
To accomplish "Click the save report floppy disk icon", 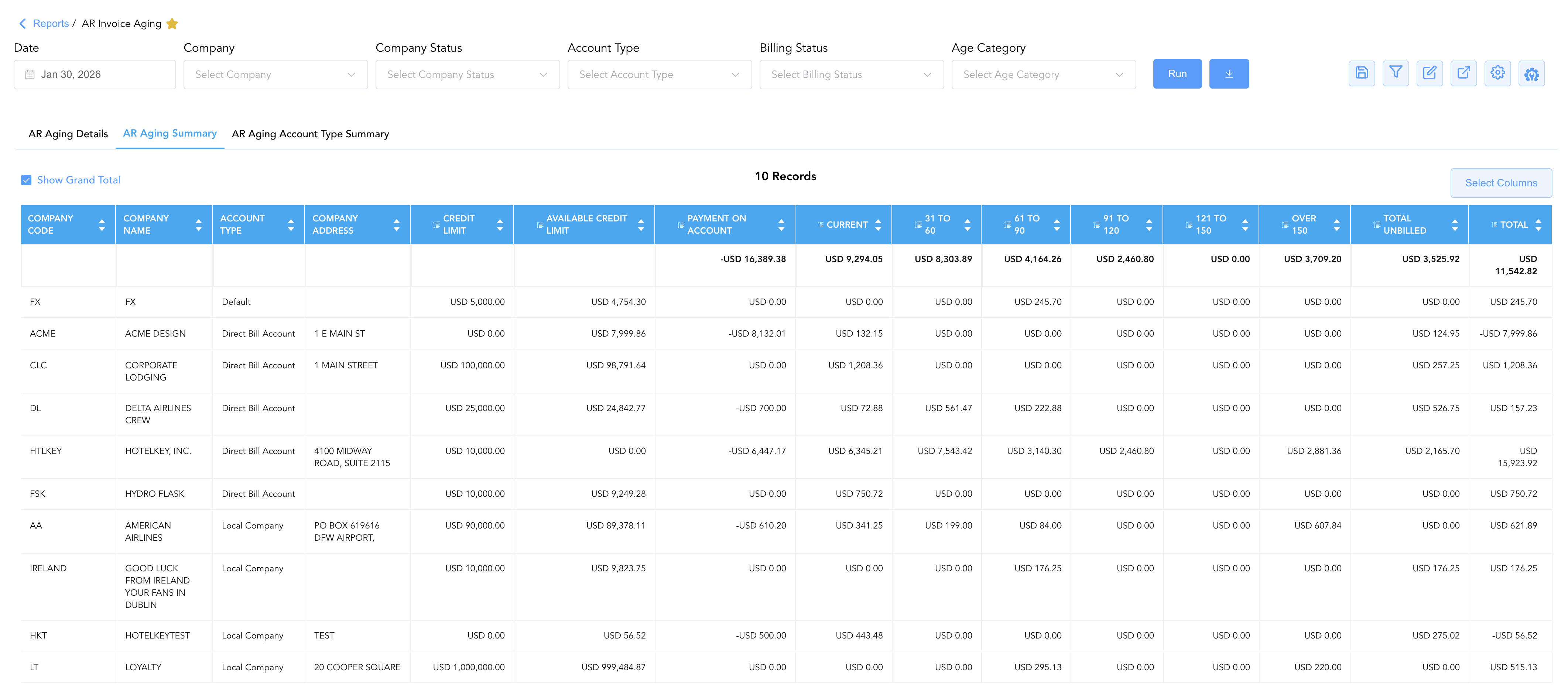I will (x=1362, y=73).
